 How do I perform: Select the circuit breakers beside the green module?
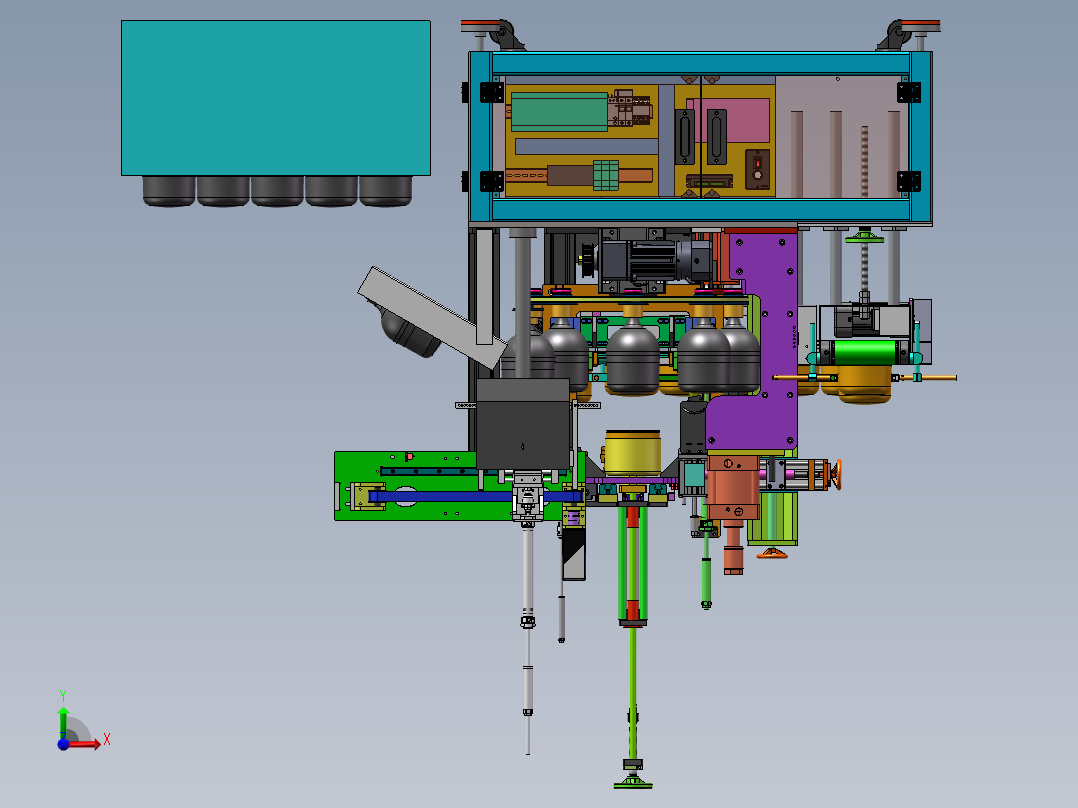629,108
